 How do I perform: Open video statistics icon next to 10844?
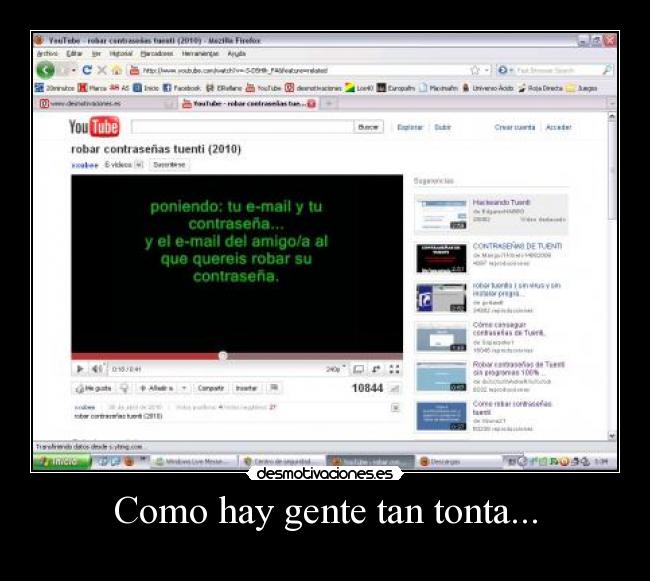pos(394,388)
